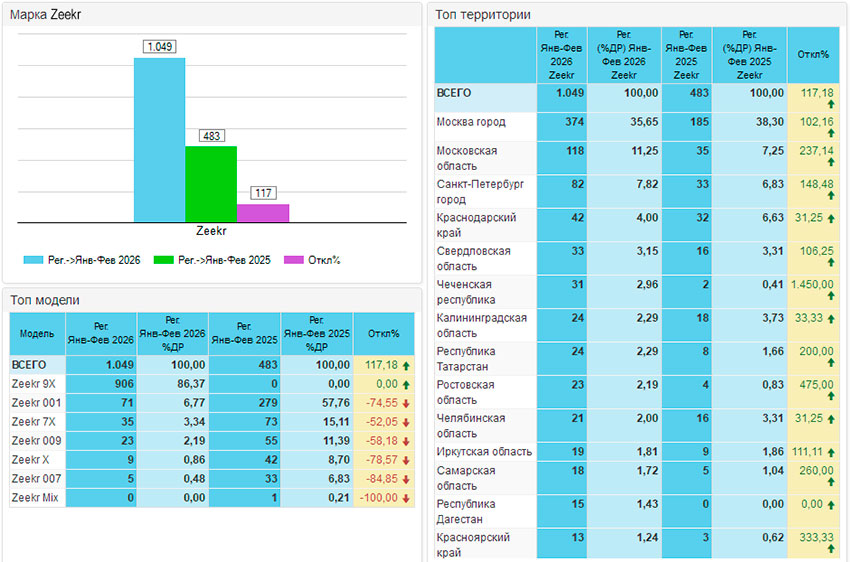
Task: Click the green up arrow for Москва город
Action: [830, 135]
